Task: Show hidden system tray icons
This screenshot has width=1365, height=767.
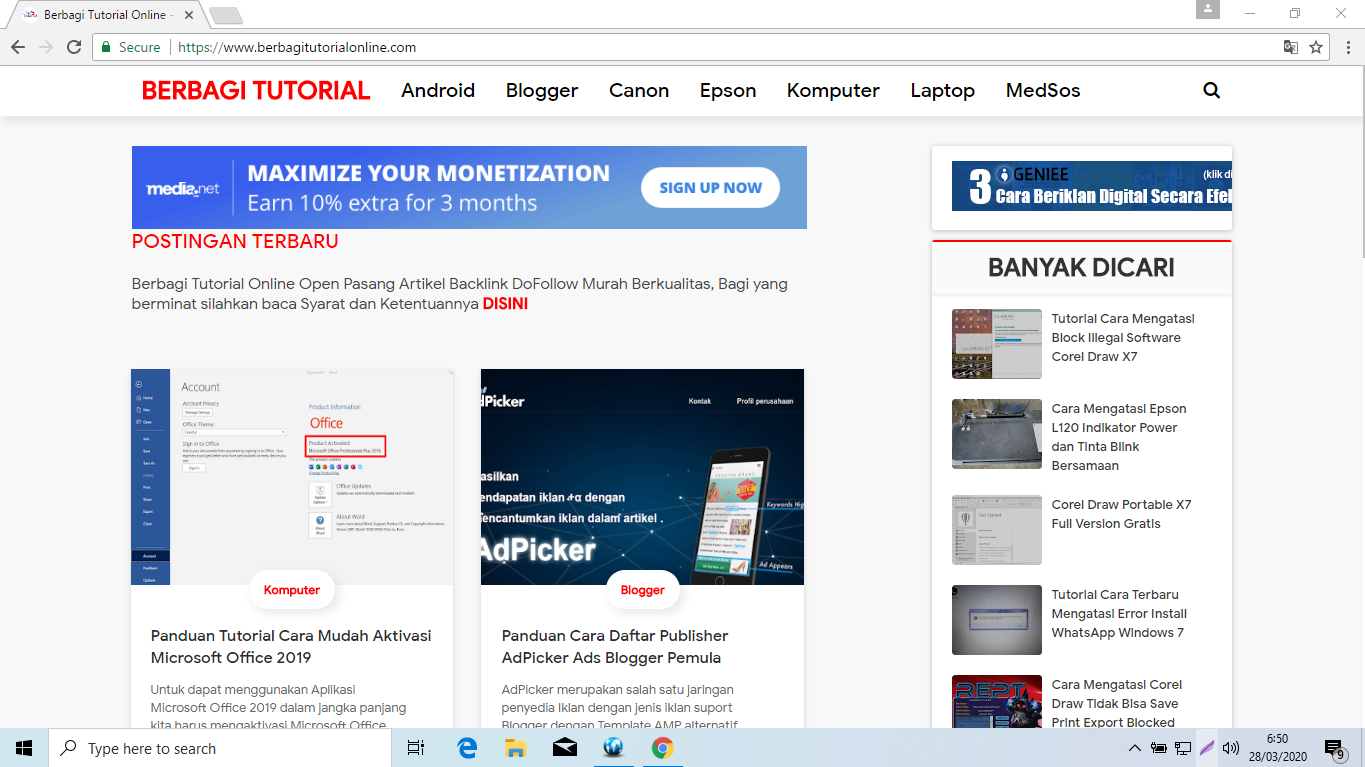Action: click(x=1134, y=748)
